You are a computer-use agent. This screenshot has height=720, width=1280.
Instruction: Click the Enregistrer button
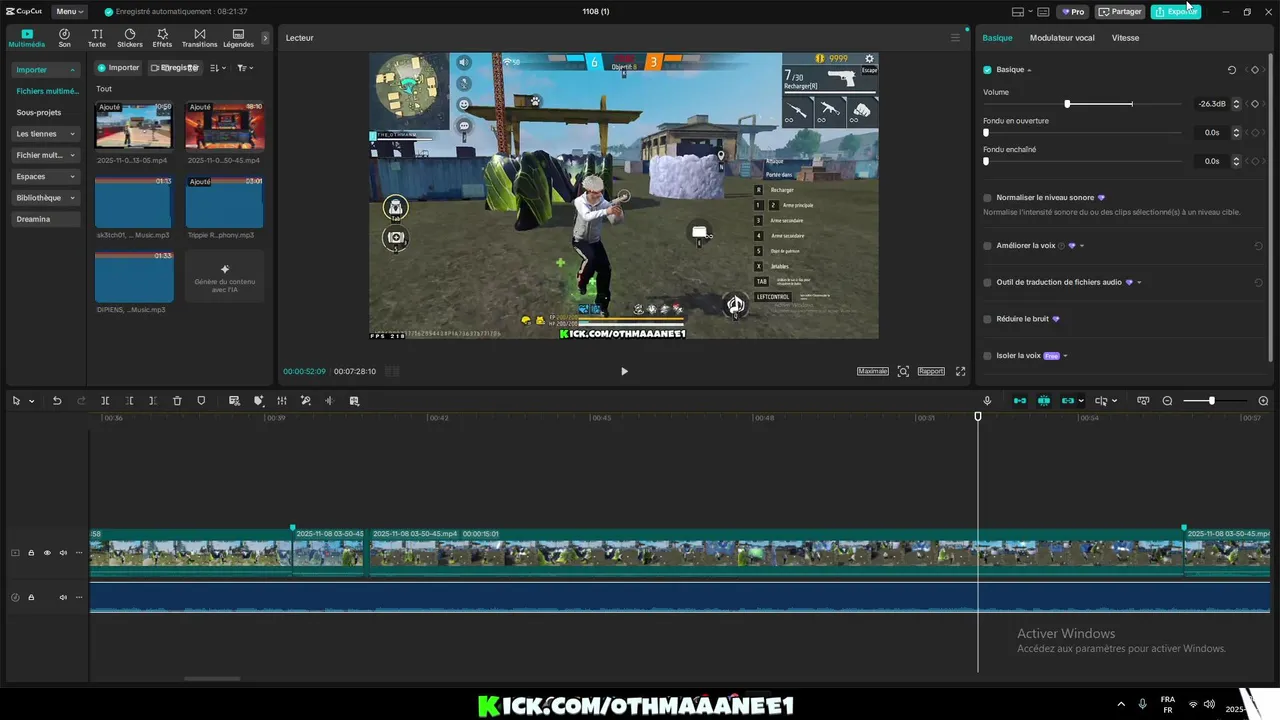[x=175, y=68]
